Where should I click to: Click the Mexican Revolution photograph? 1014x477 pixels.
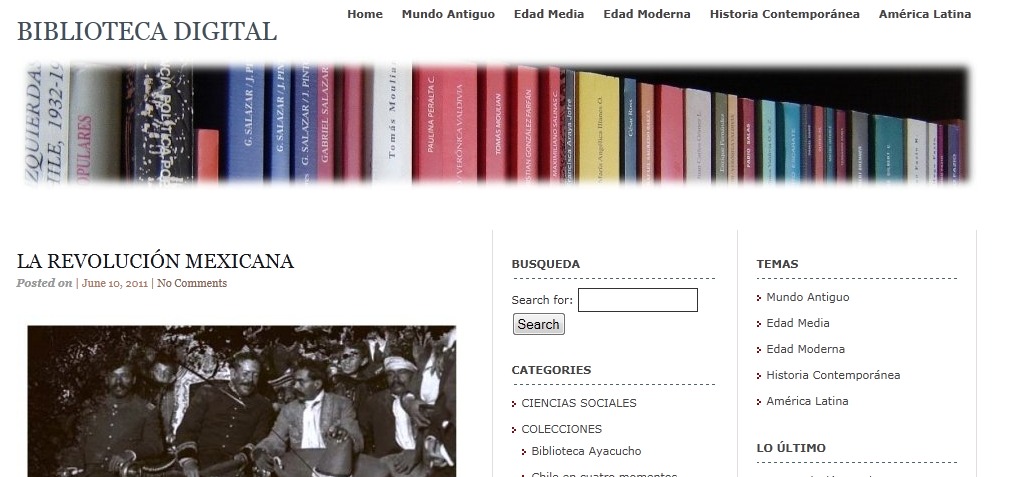coord(241,401)
